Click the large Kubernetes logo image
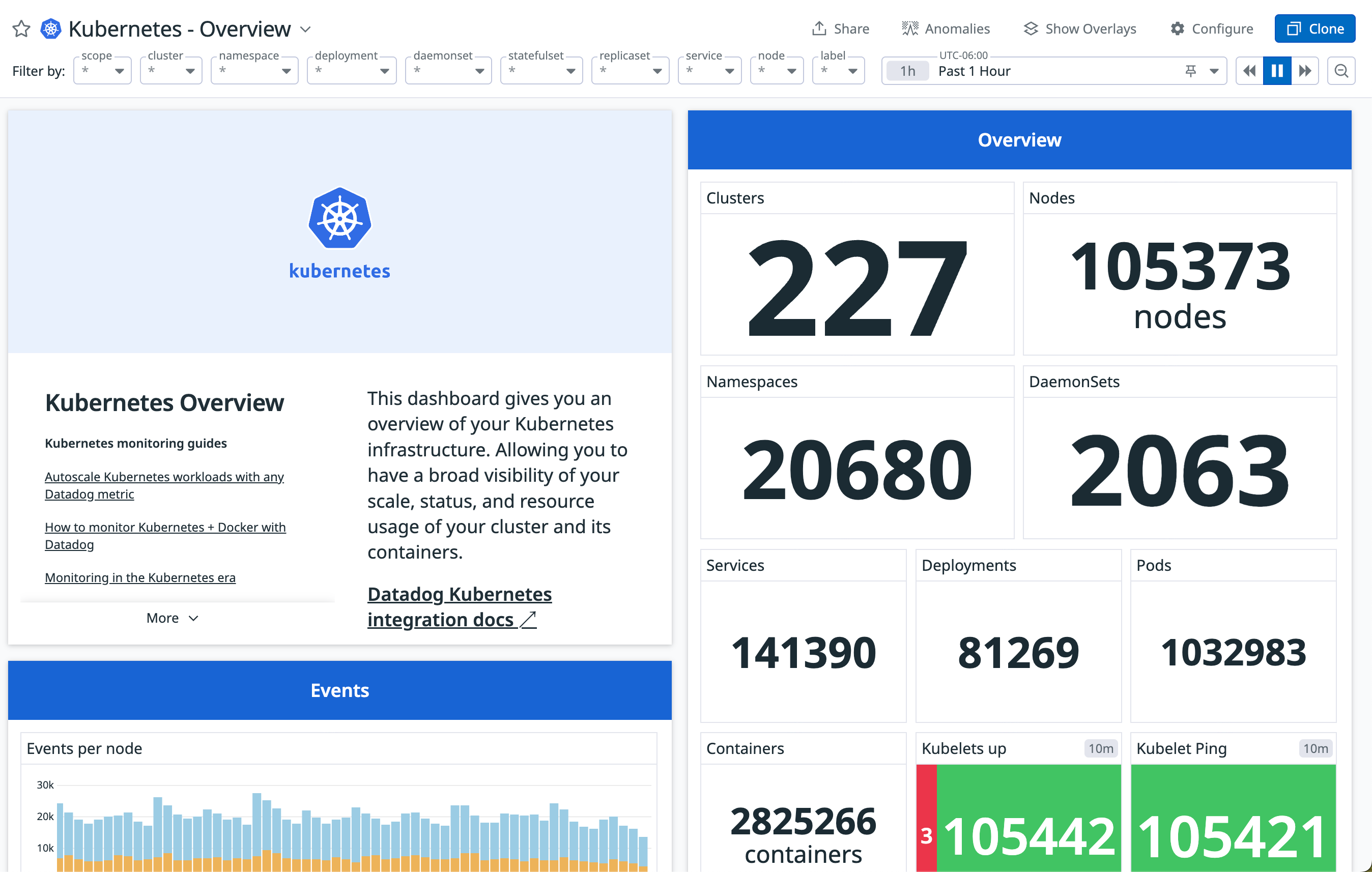The image size is (1372, 872). pos(339,234)
